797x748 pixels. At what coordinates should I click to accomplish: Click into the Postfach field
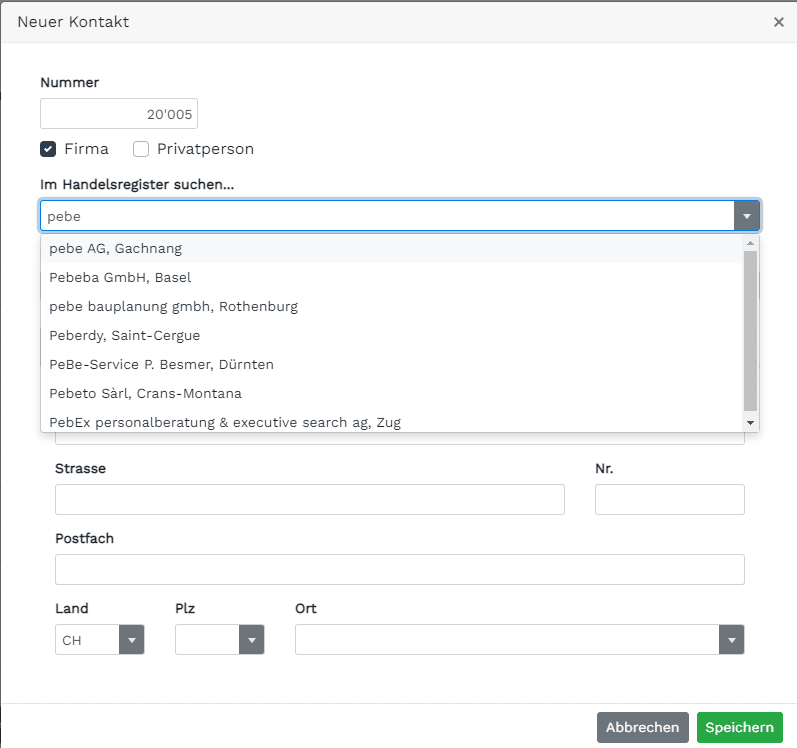400,569
